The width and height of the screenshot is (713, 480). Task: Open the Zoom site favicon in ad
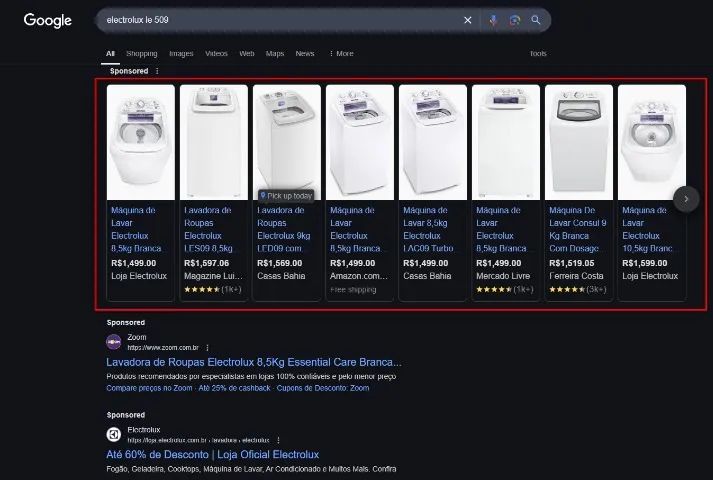114,341
